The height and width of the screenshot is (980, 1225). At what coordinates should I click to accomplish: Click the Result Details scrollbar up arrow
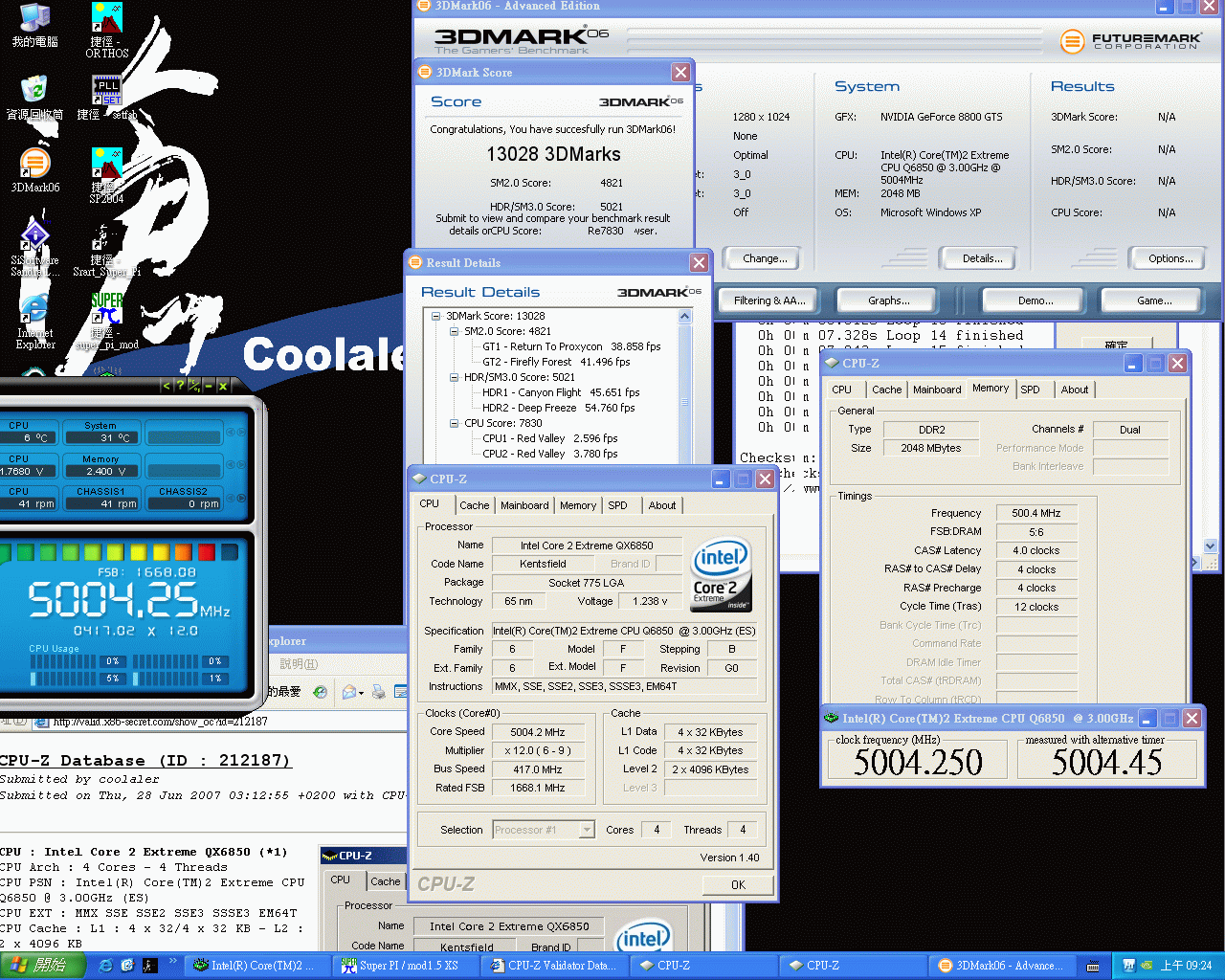coord(684,317)
